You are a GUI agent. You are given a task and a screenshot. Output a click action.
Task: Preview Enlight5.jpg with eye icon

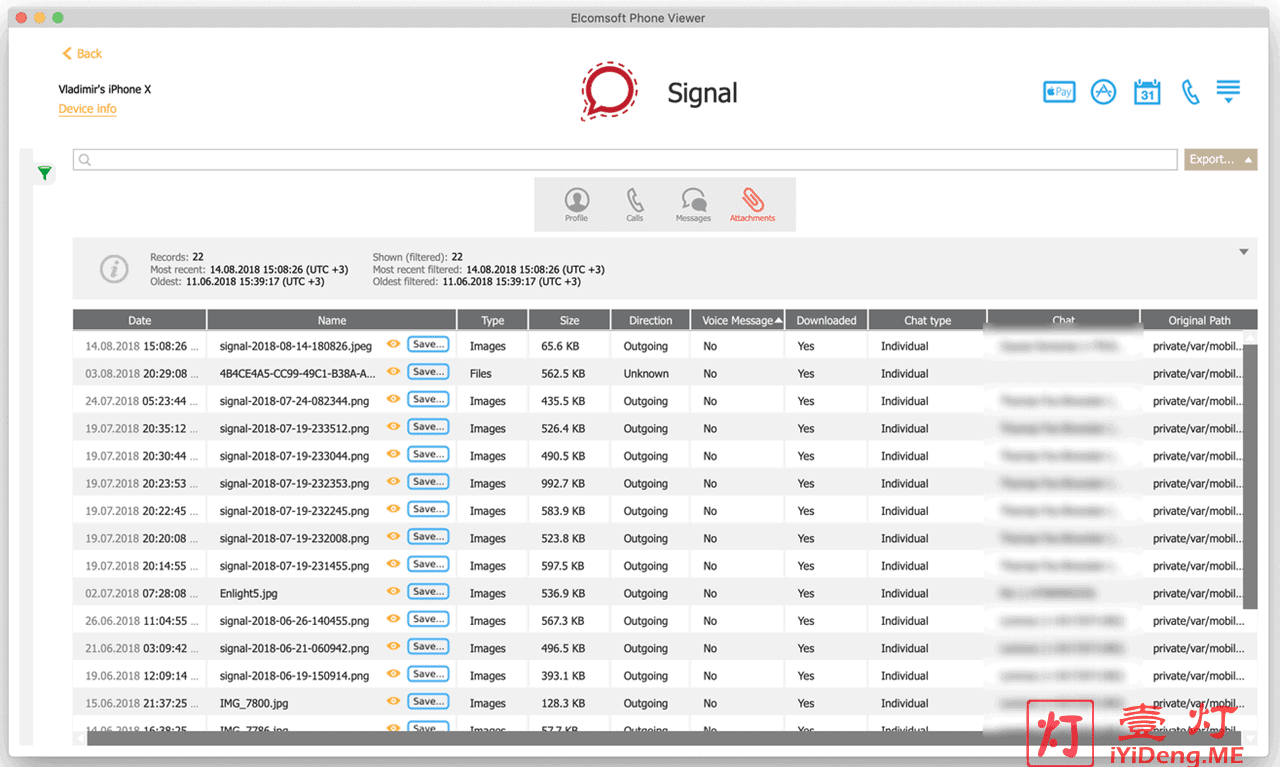tap(394, 592)
